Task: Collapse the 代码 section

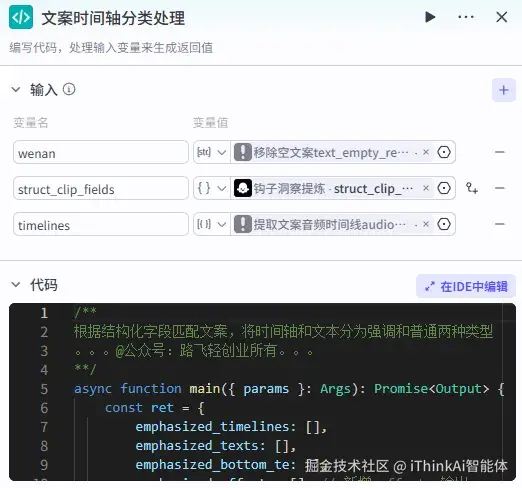Action: click(x=16, y=284)
